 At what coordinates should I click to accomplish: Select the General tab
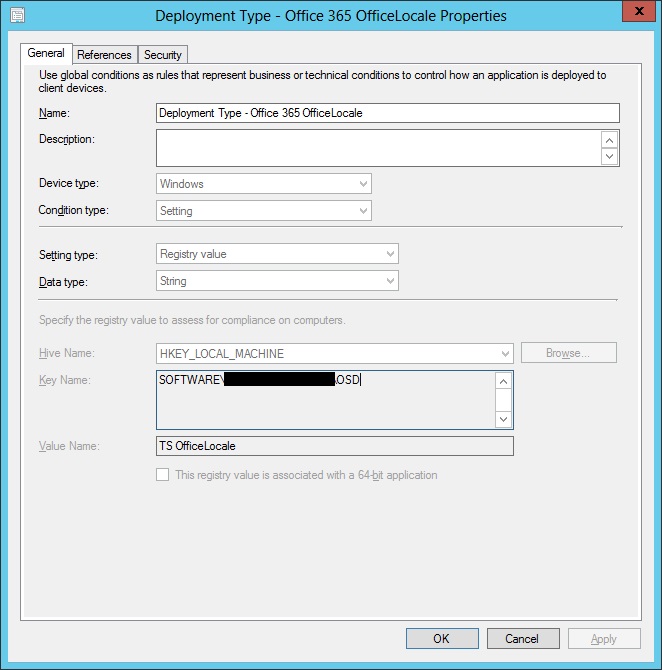[46, 54]
